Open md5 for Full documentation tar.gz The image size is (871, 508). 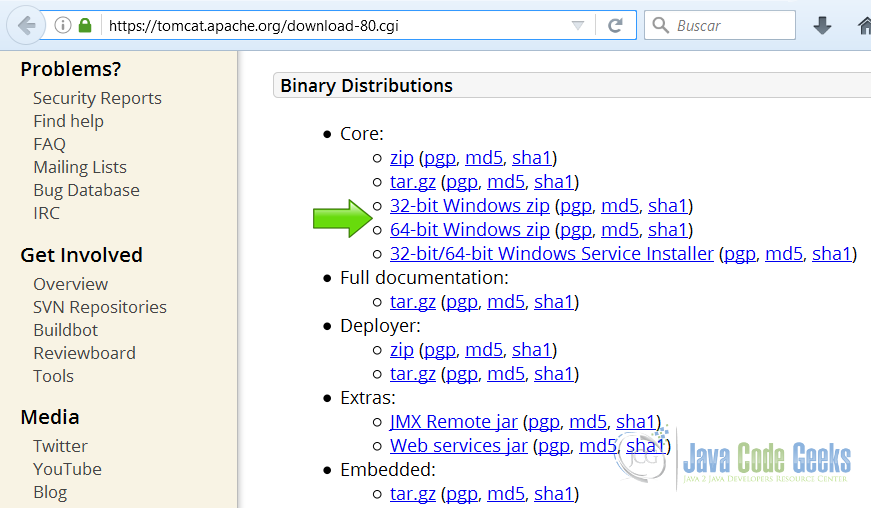coord(506,302)
